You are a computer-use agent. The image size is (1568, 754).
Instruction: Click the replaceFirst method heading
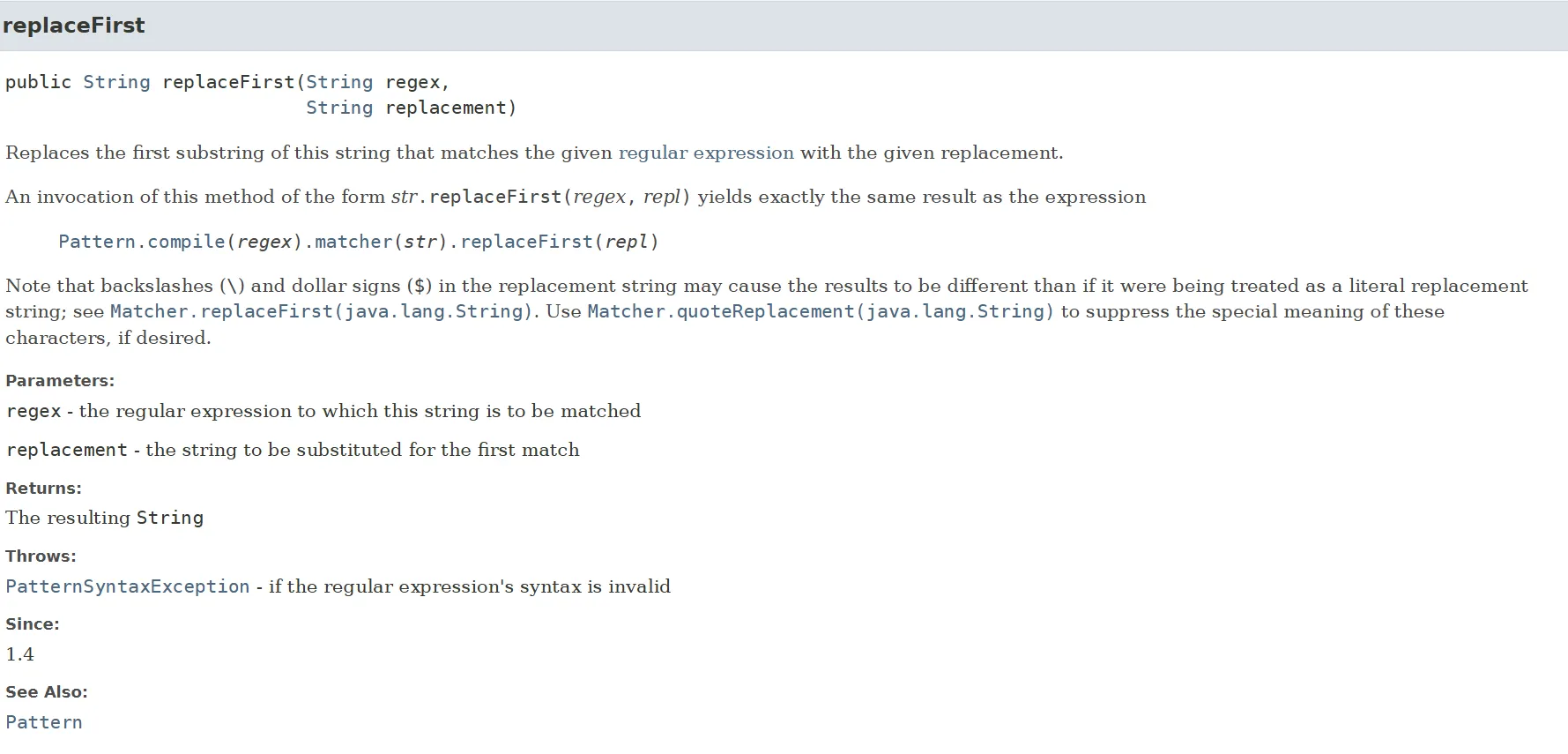74,26
